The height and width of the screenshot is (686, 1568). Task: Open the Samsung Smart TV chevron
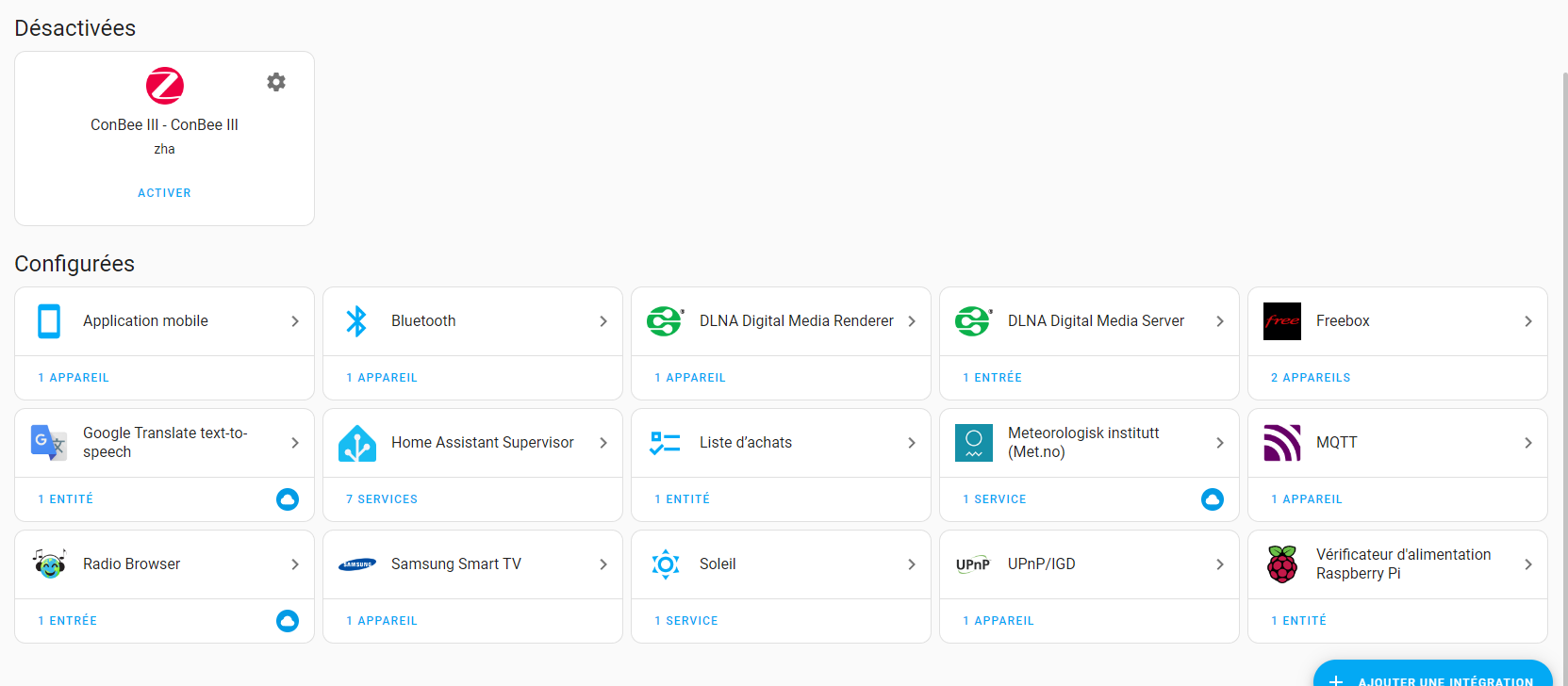coord(603,564)
